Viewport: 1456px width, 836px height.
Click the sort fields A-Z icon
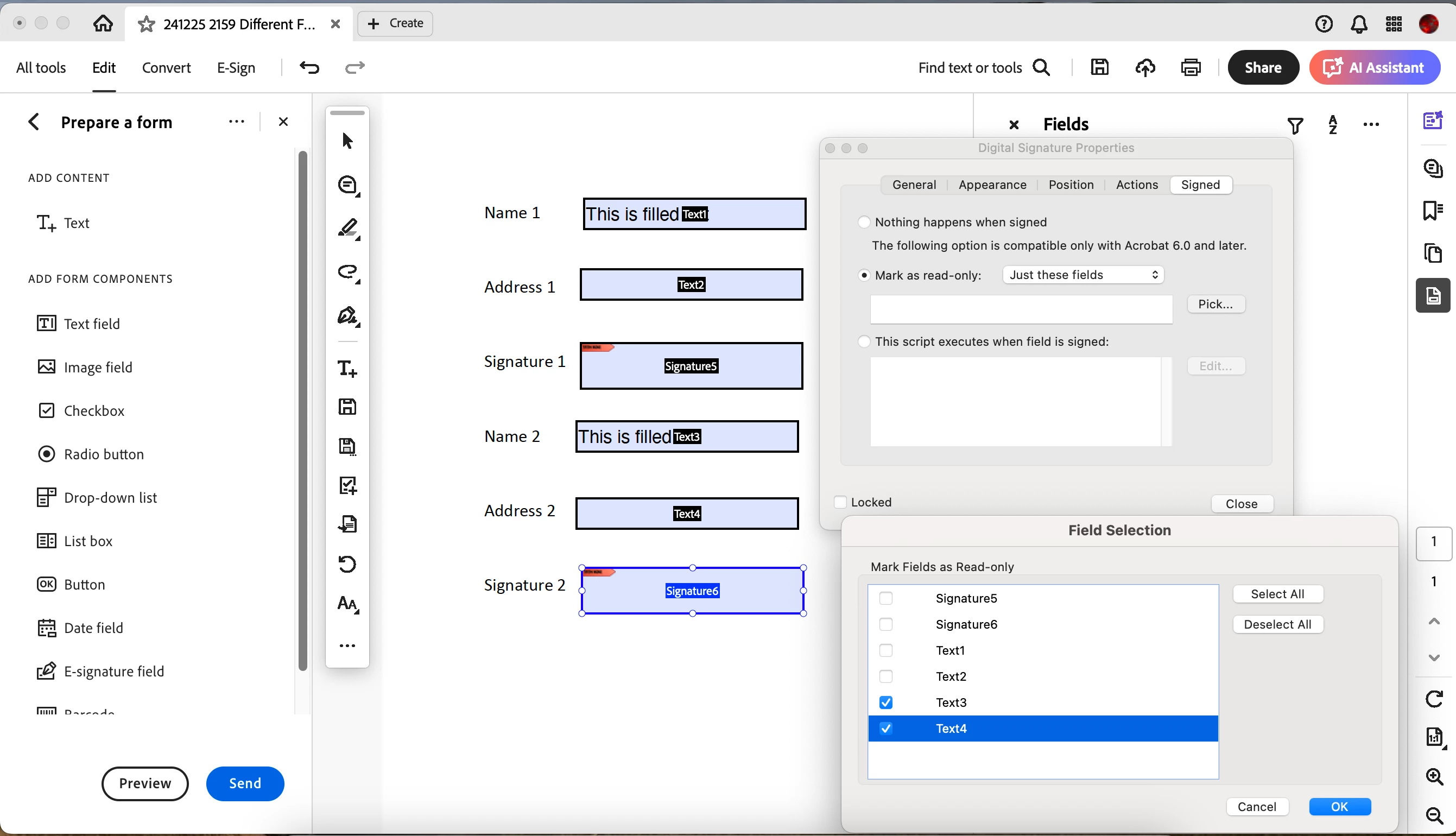click(x=1333, y=125)
